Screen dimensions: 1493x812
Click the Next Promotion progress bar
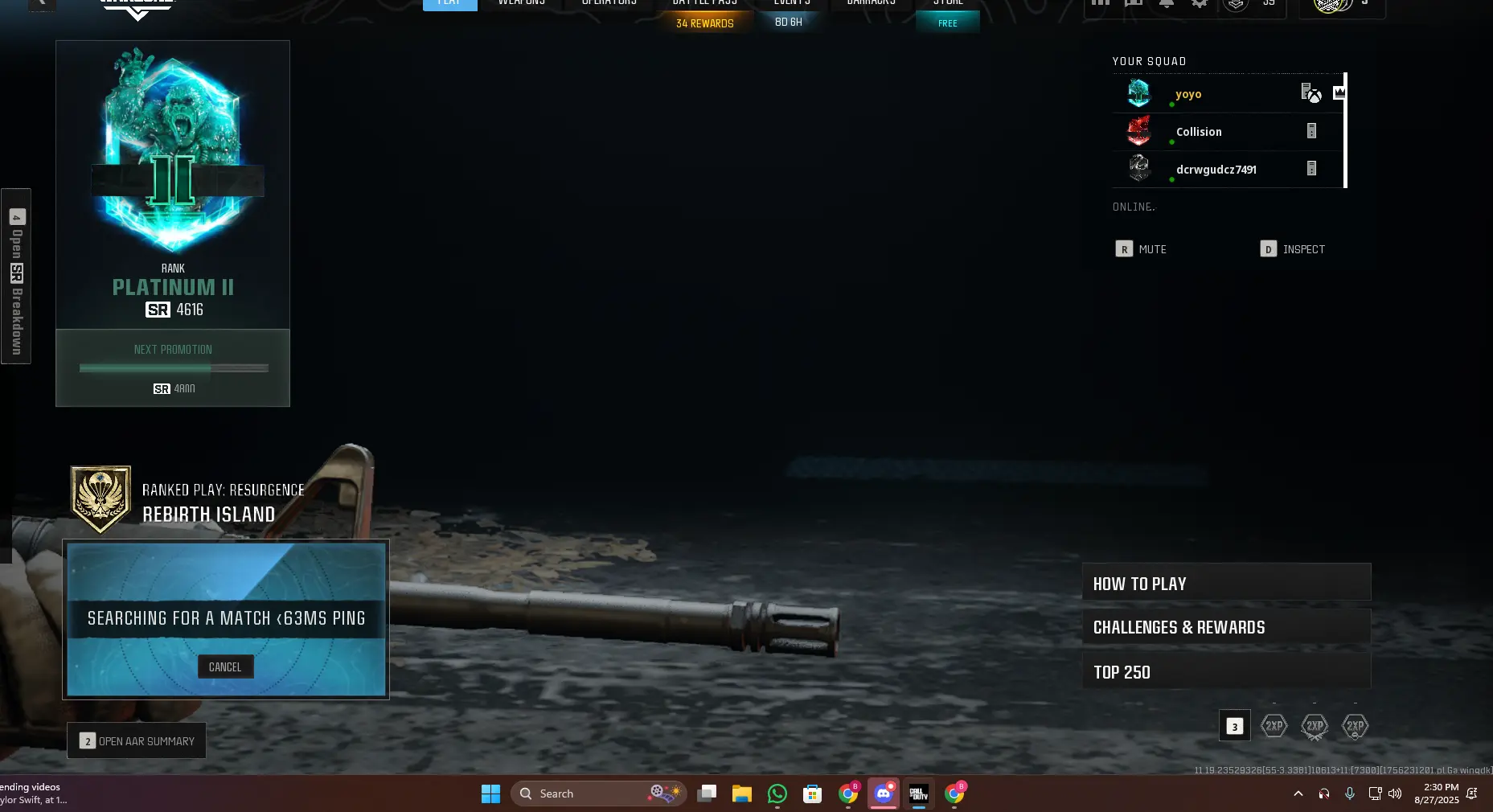[x=174, y=368]
